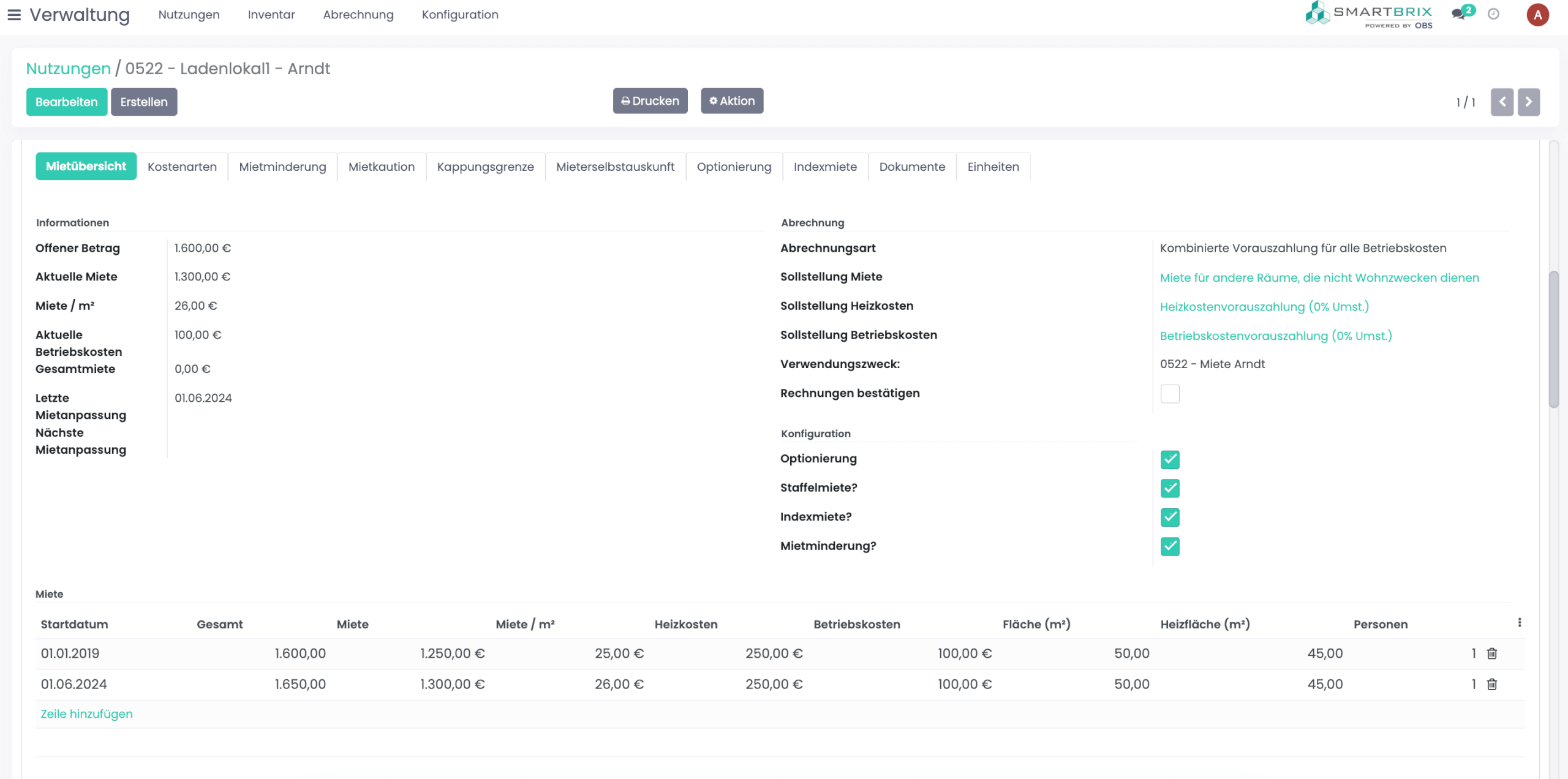Click Zeile hinzufügen link
The width and height of the screenshot is (1568, 779).
coord(86,714)
